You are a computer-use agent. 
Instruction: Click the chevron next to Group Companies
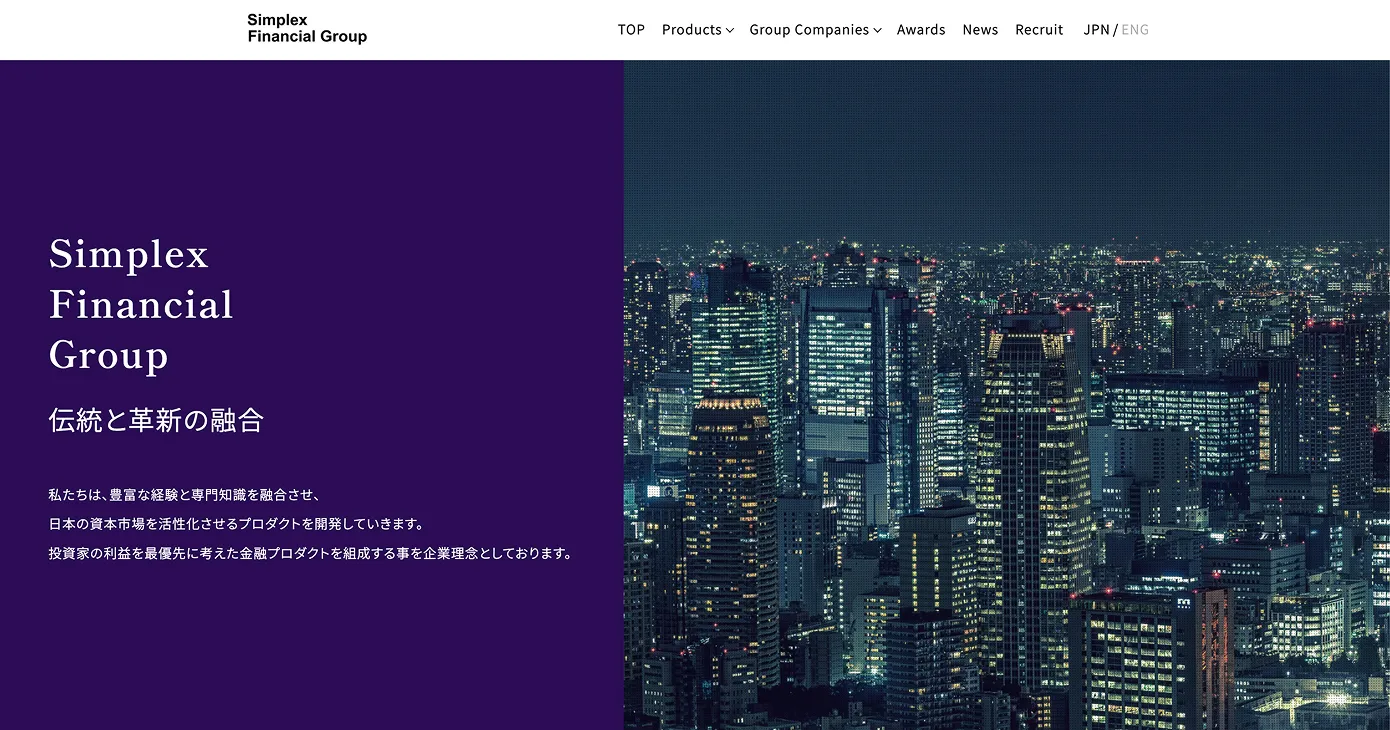[x=877, y=31]
